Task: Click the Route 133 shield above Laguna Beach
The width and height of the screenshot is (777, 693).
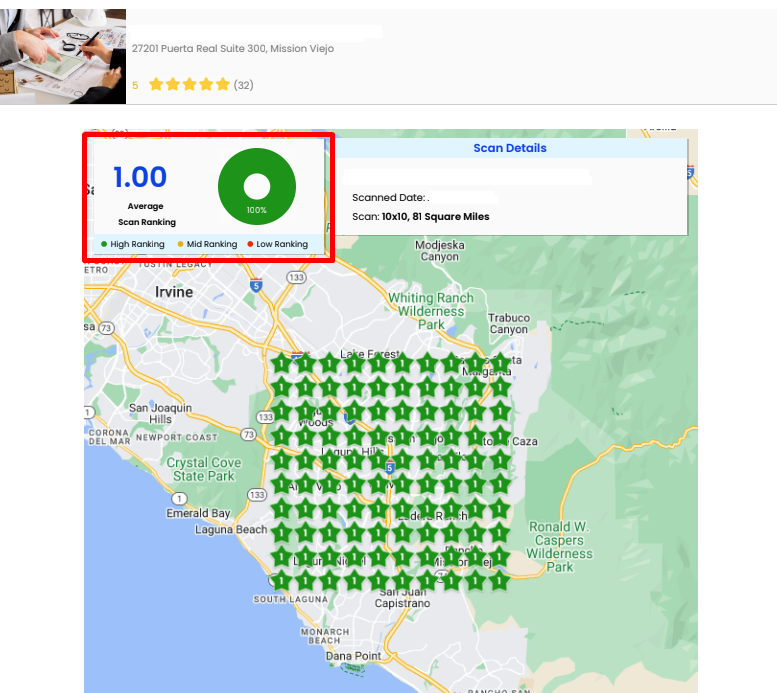Action: 257,495
